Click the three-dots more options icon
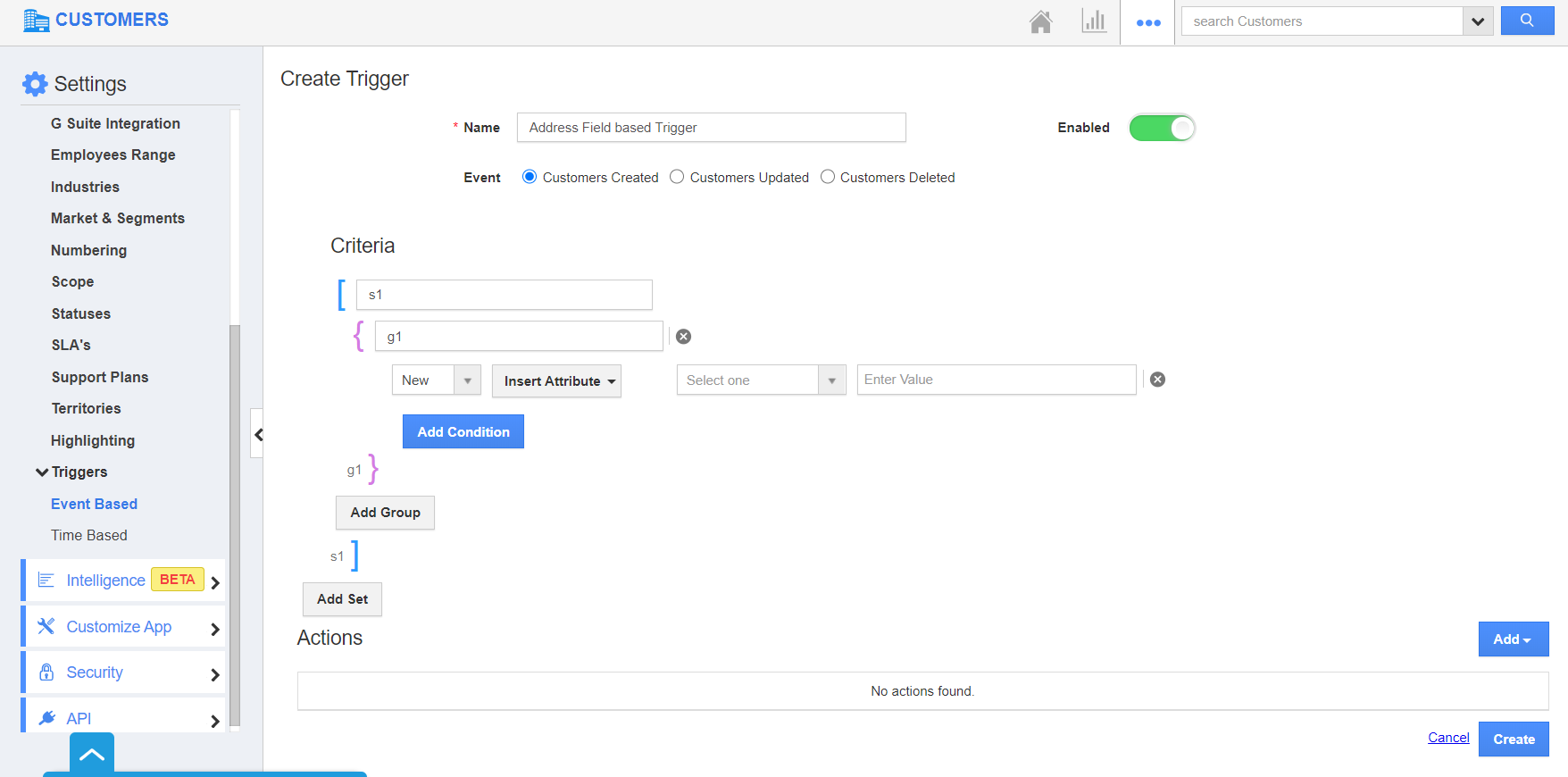The width and height of the screenshot is (1568, 777). pos(1148,22)
